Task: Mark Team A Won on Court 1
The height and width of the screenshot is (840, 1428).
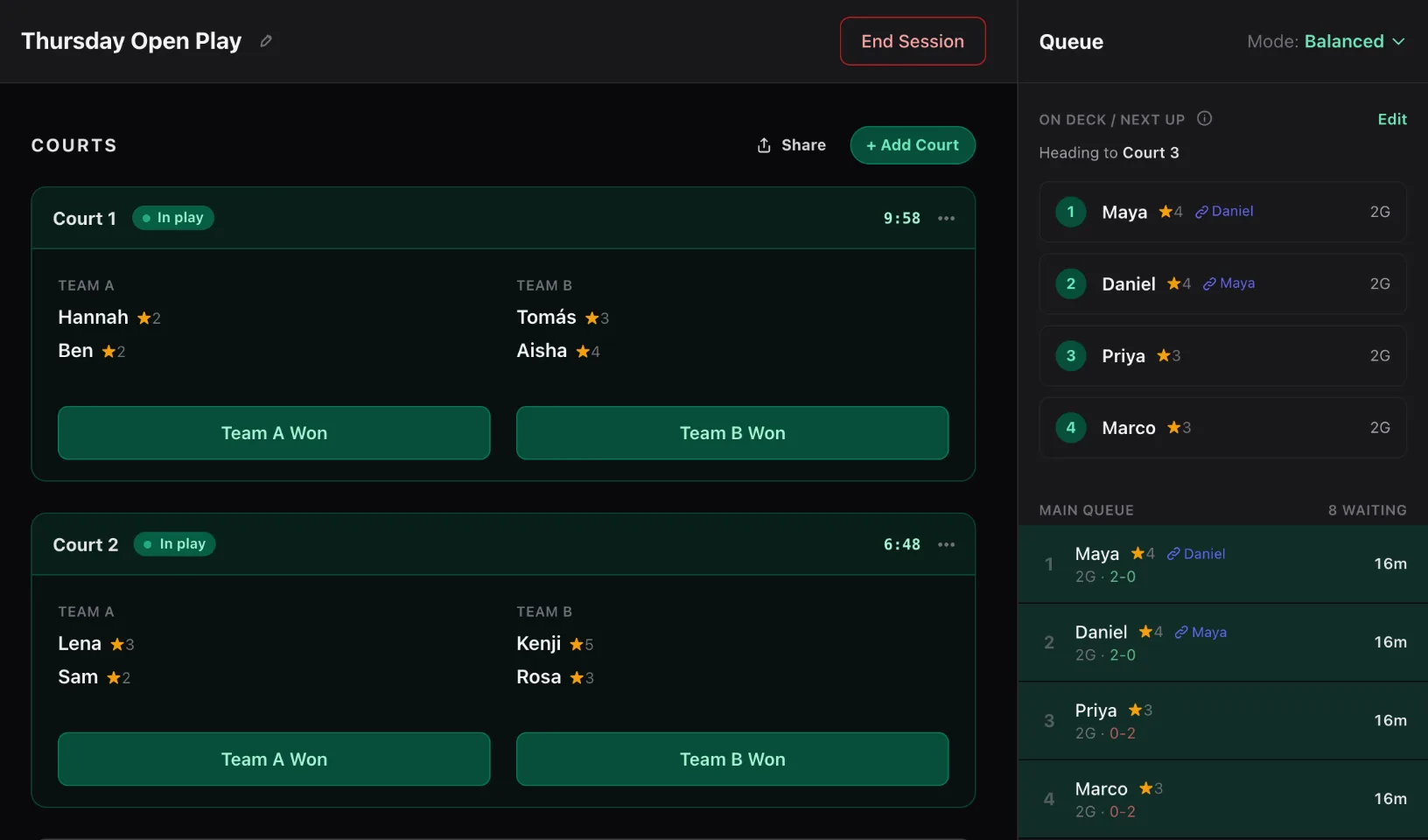Action: coord(274,433)
